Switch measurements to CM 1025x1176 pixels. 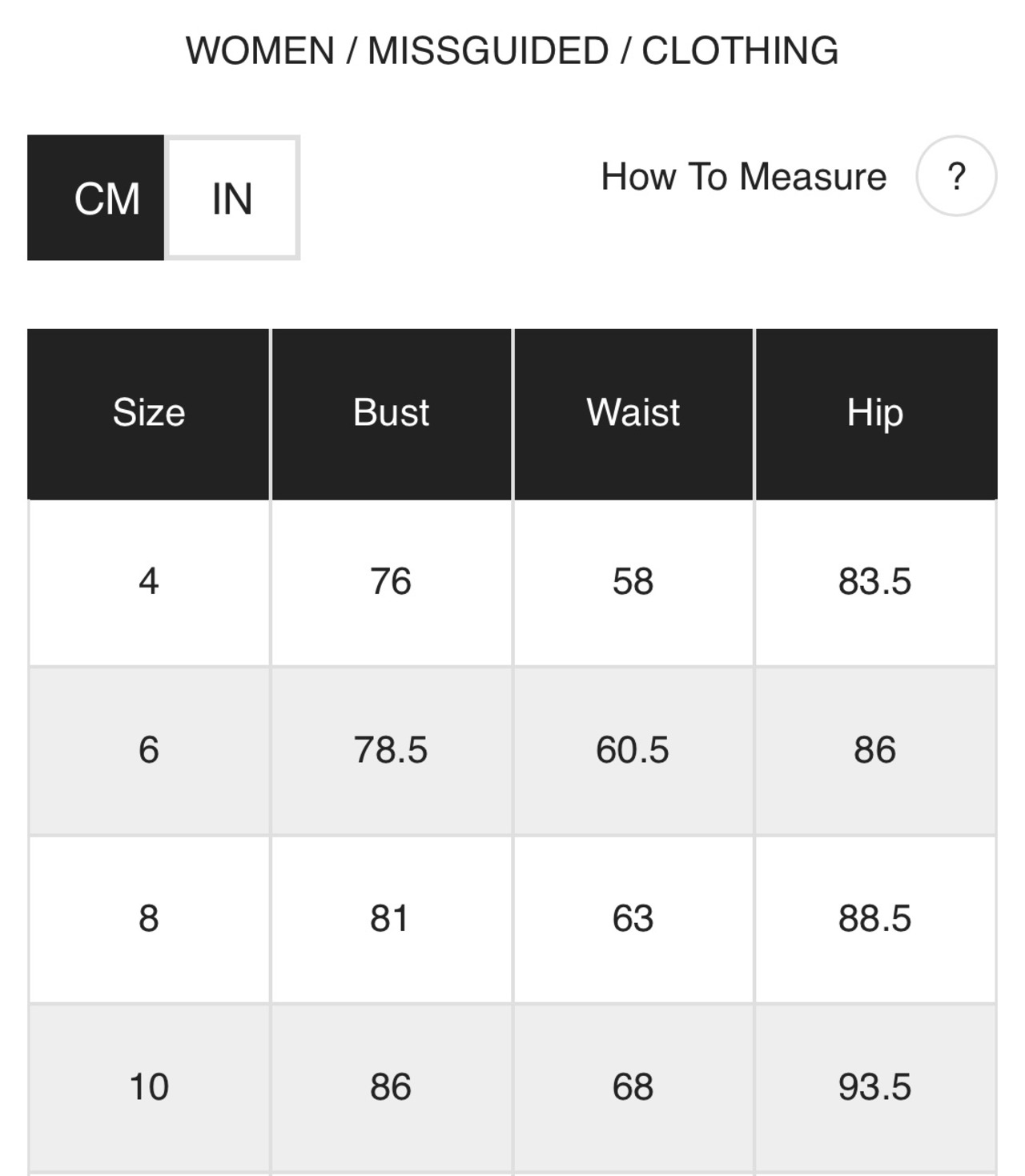(96, 198)
